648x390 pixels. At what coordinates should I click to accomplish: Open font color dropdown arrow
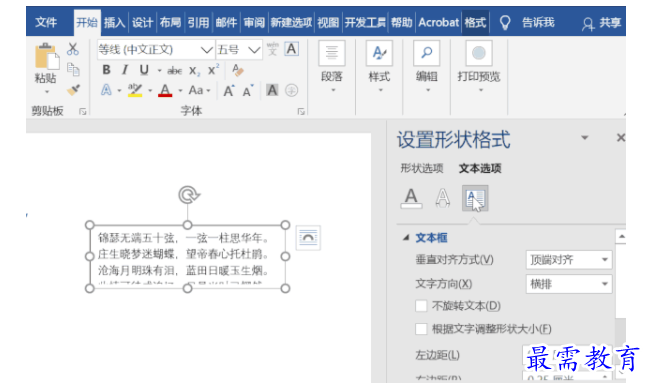(180, 90)
